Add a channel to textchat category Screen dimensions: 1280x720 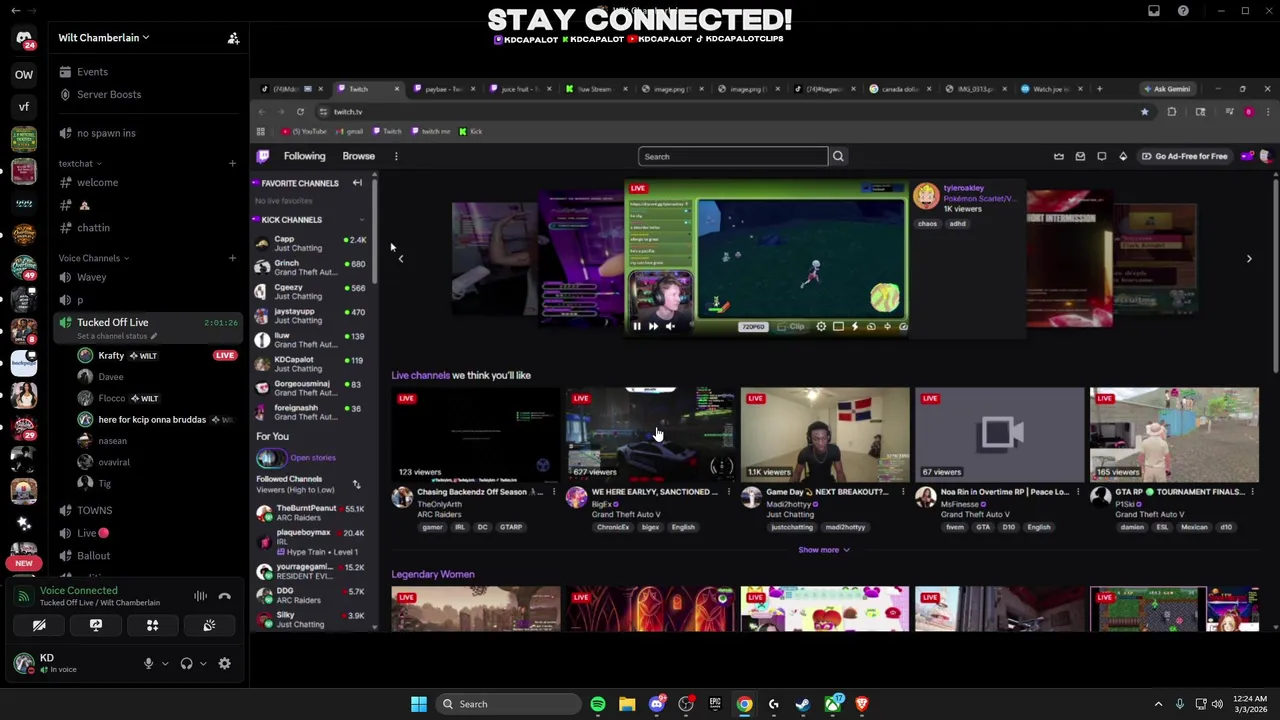232,163
